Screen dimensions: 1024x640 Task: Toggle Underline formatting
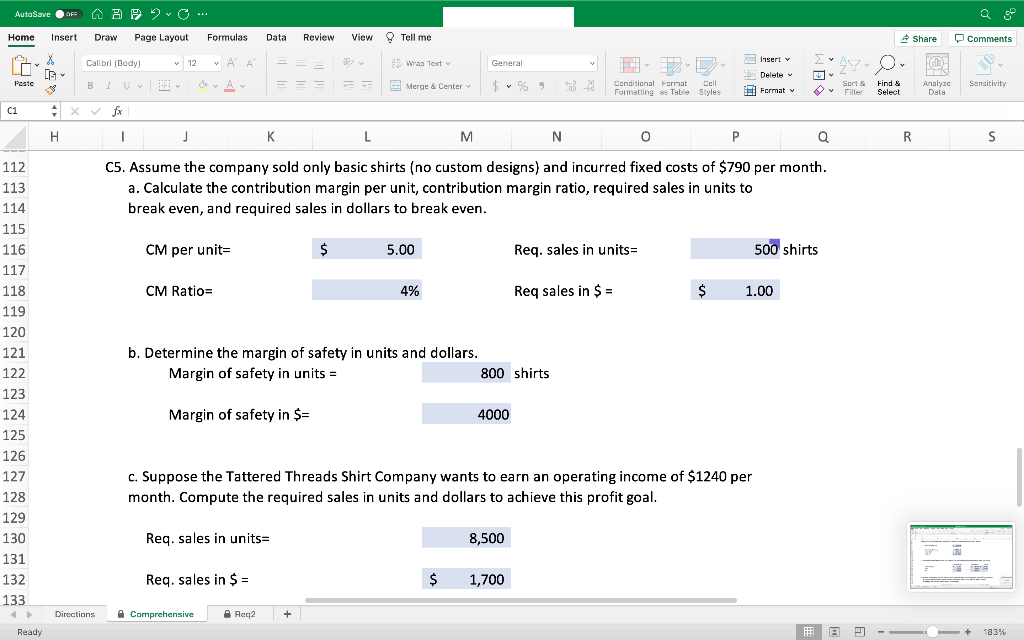[126, 86]
